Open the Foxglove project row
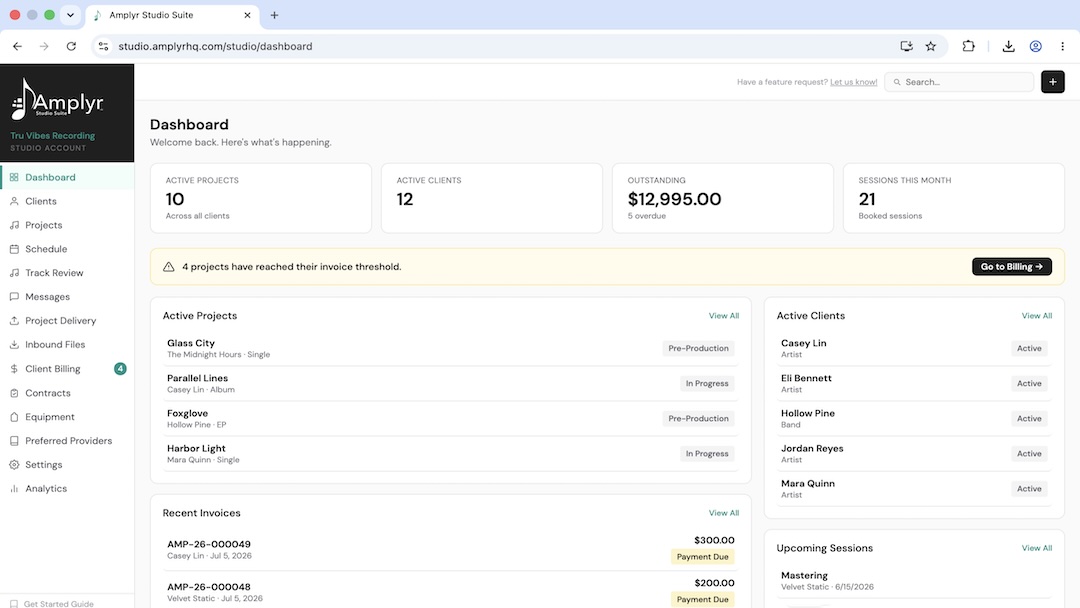The width and height of the screenshot is (1080, 608). point(450,418)
